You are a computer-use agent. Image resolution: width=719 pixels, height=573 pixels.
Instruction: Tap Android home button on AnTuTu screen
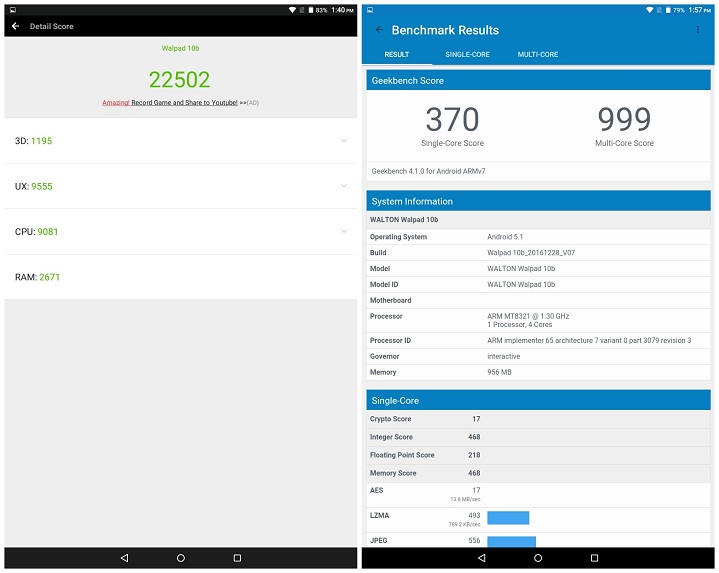coord(181,558)
